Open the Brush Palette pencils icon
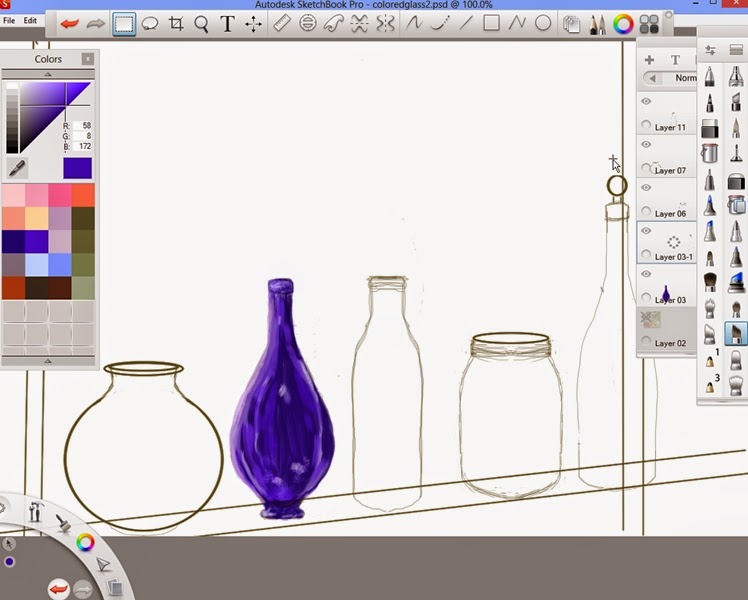 pos(597,24)
